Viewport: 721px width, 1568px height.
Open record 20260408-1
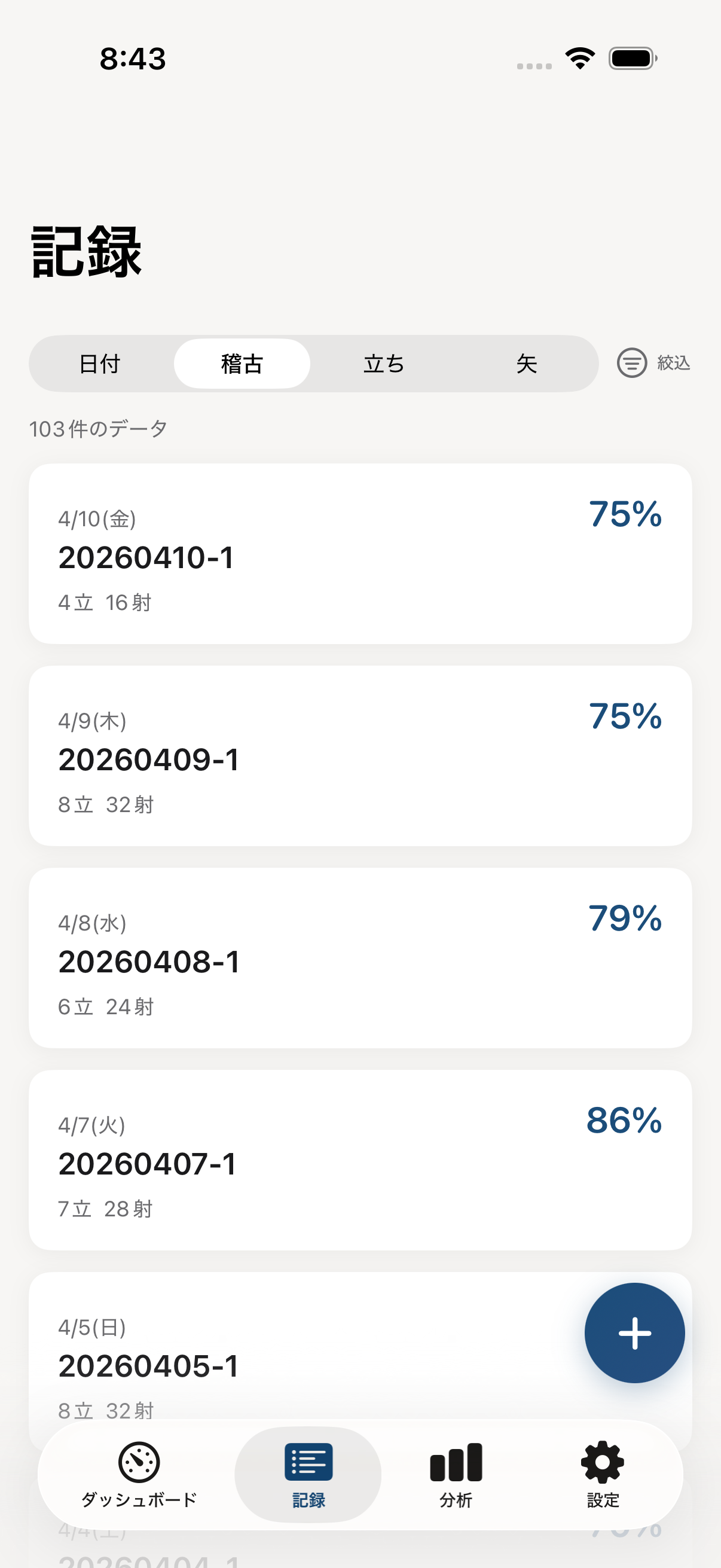point(359,958)
